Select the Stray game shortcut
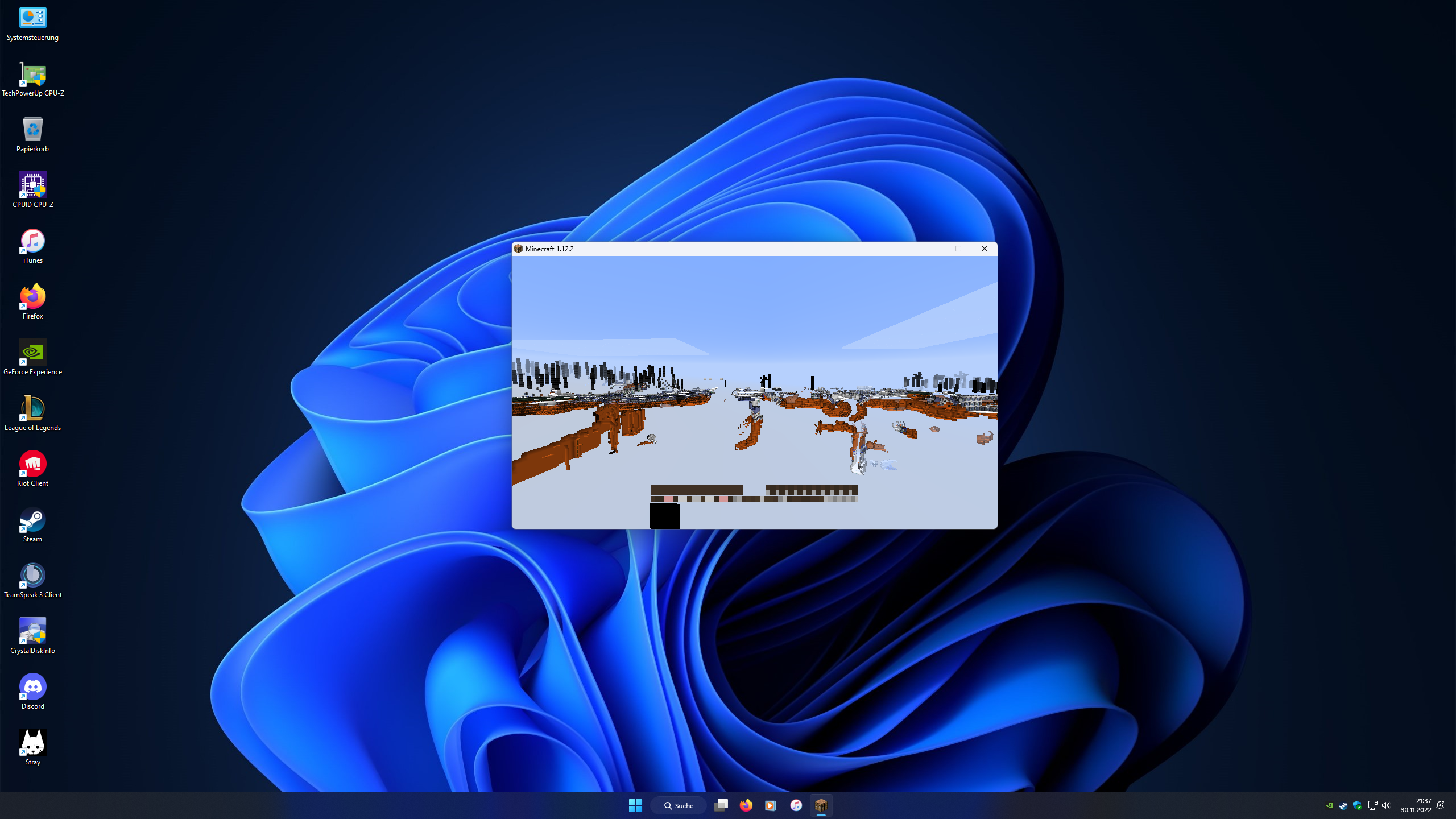The height and width of the screenshot is (819, 1456). 32,743
